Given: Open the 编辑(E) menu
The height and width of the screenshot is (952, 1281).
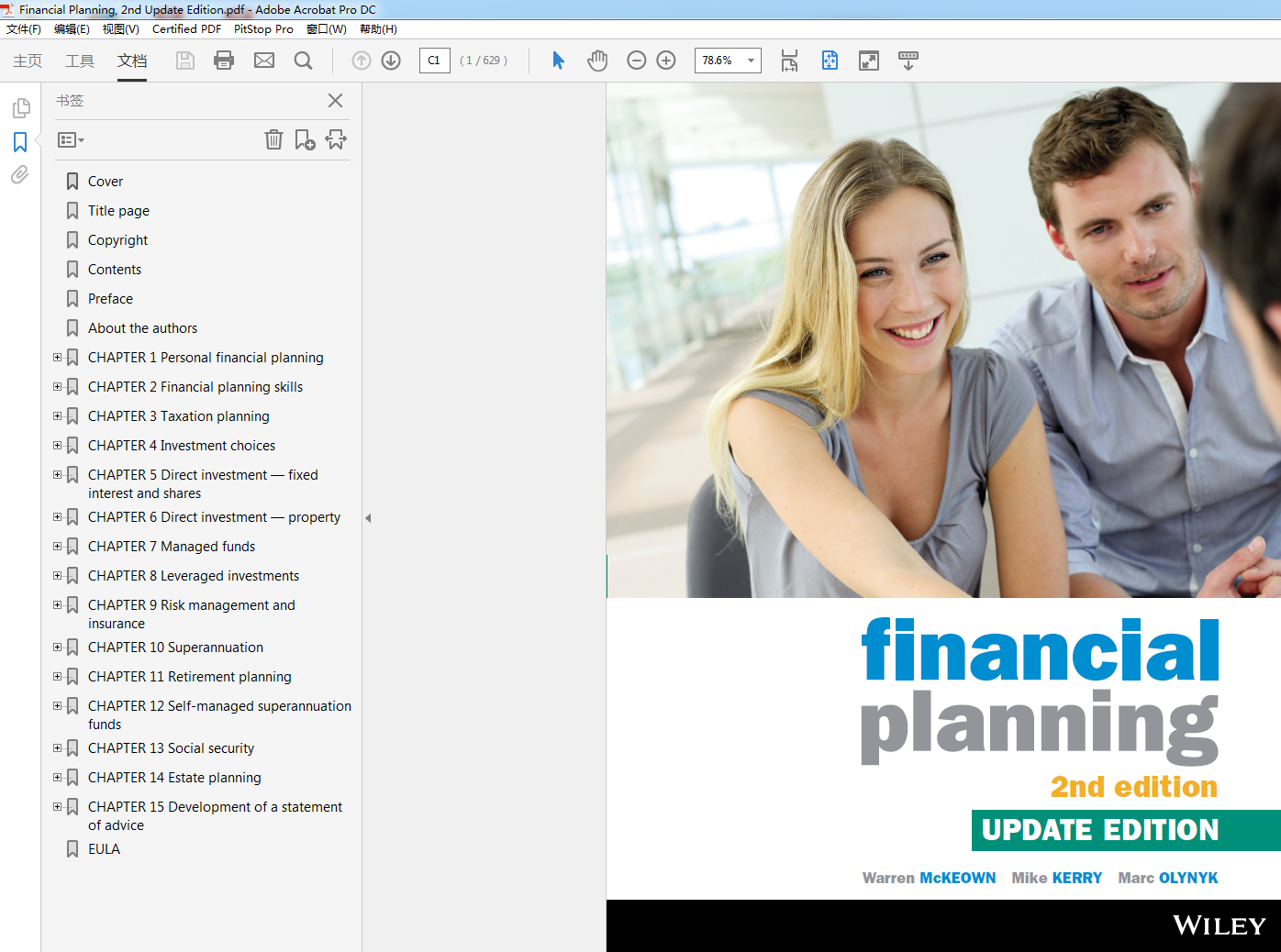Looking at the screenshot, I should (x=72, y=29).
